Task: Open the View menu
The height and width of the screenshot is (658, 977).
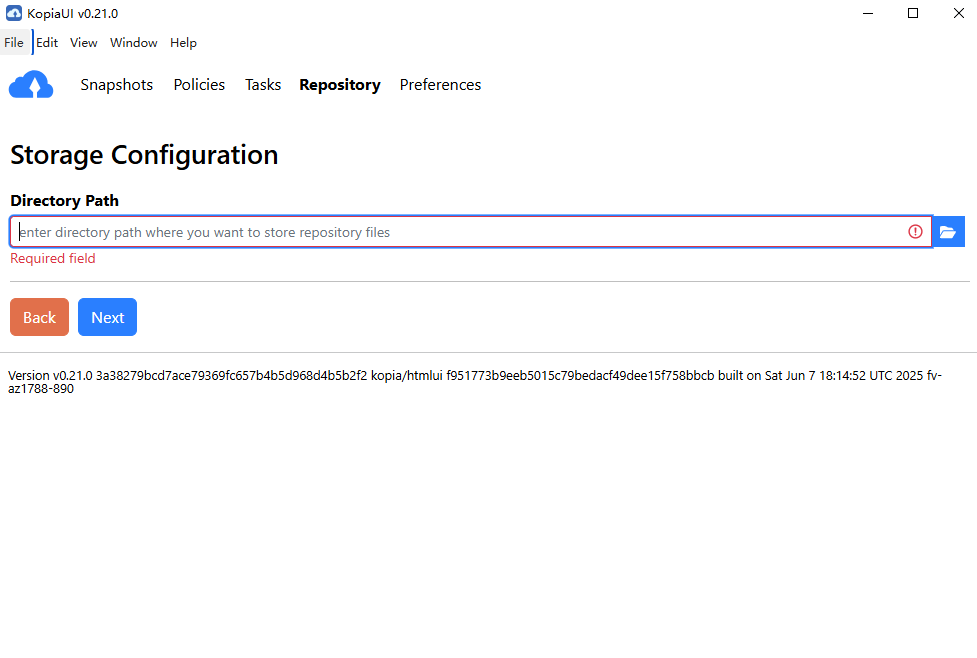Action: [x=84, y=43]
